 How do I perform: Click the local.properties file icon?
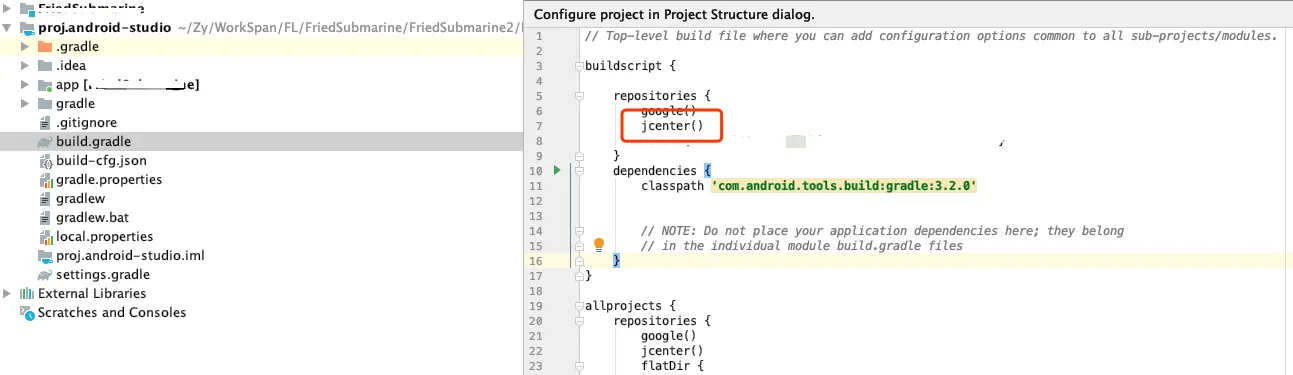tap(45, 237)
